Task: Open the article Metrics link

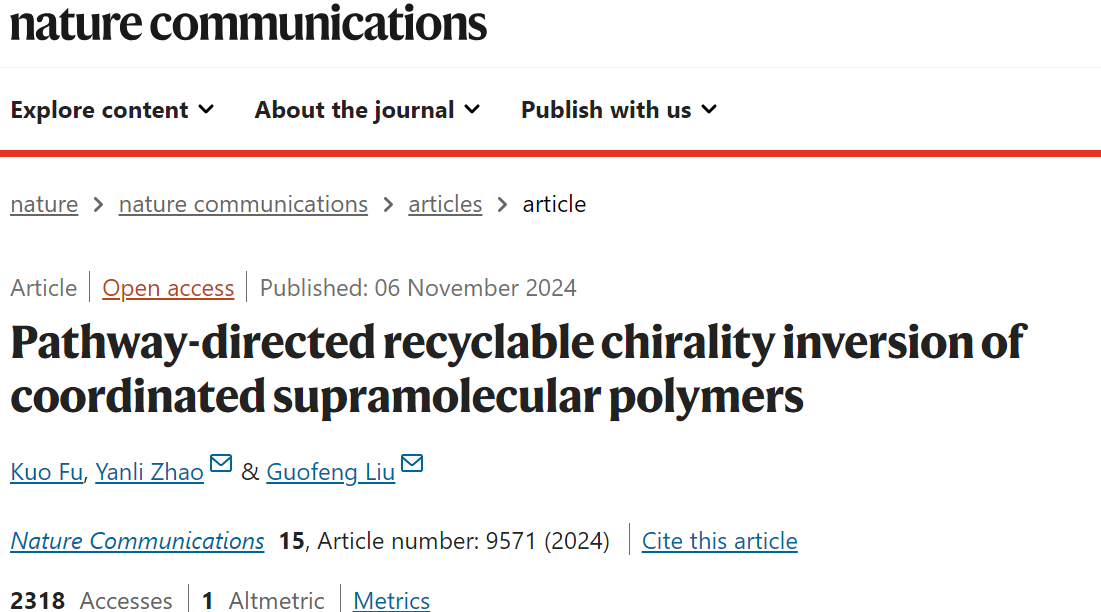Action: (392, 600)
